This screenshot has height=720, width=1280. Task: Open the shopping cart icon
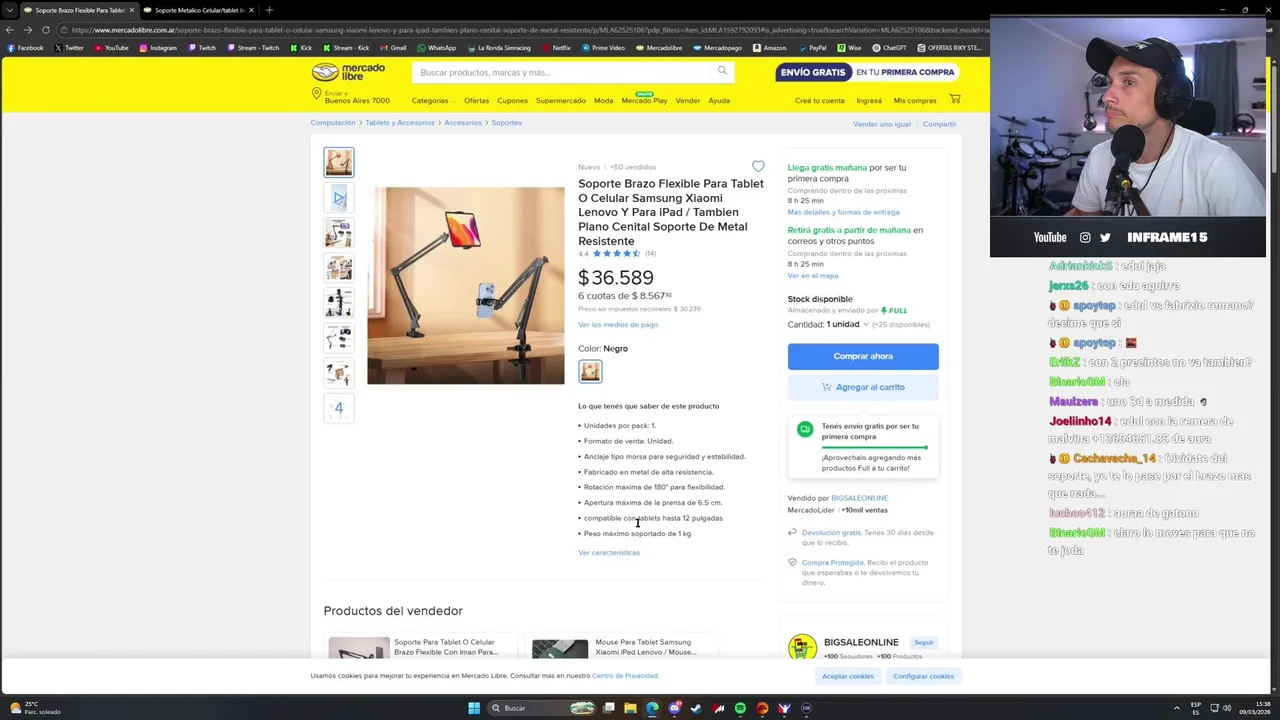pyautogui.click(x=955, y=99)
